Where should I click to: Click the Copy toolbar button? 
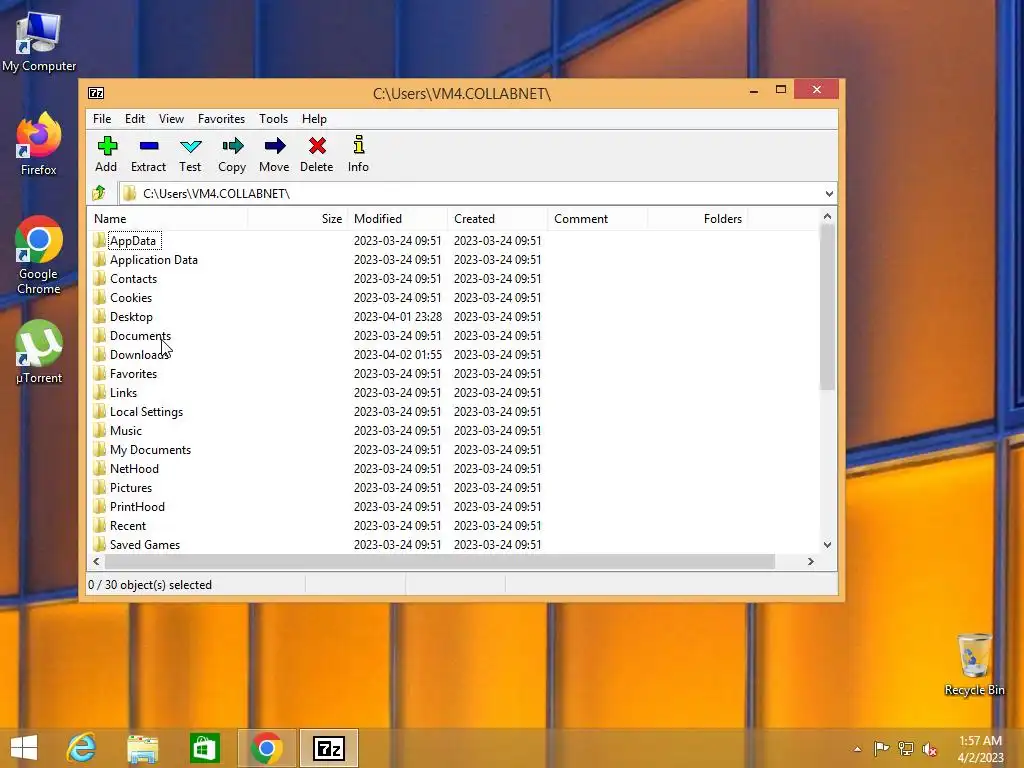232,155
